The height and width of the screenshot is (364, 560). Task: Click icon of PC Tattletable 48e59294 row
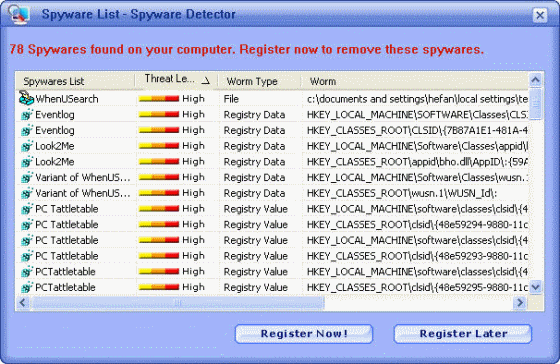click(x=27, y=225)
